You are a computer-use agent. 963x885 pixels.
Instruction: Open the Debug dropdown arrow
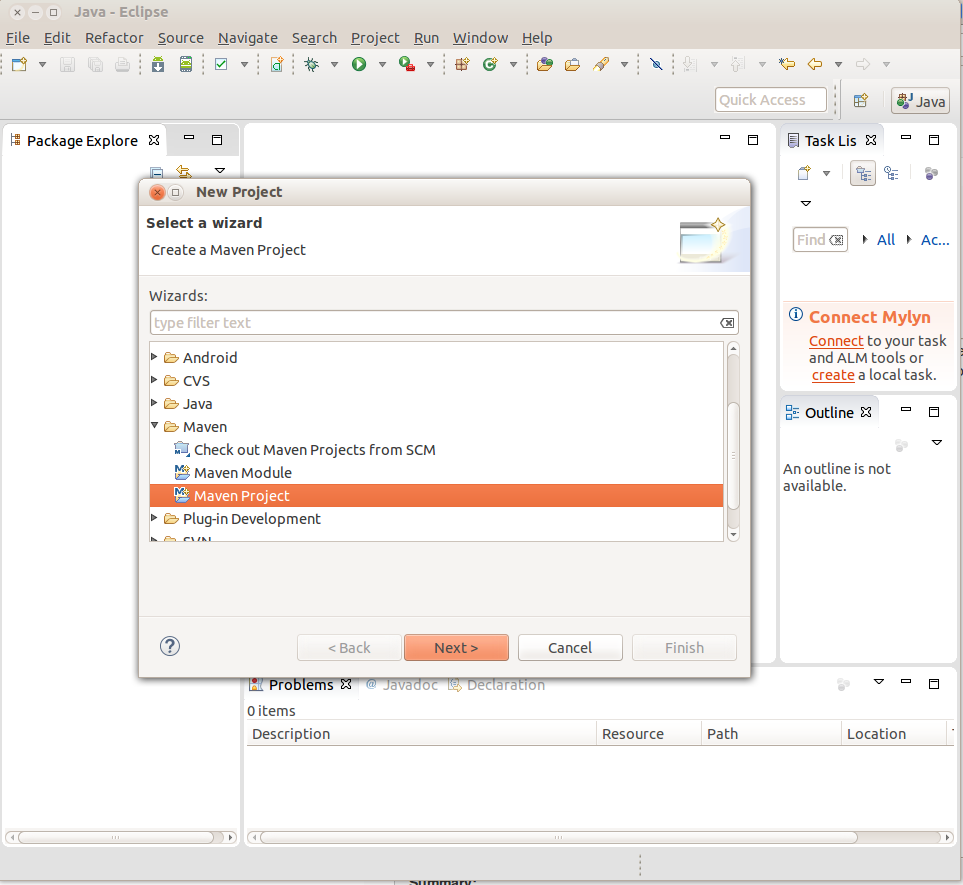pos(335,64)
